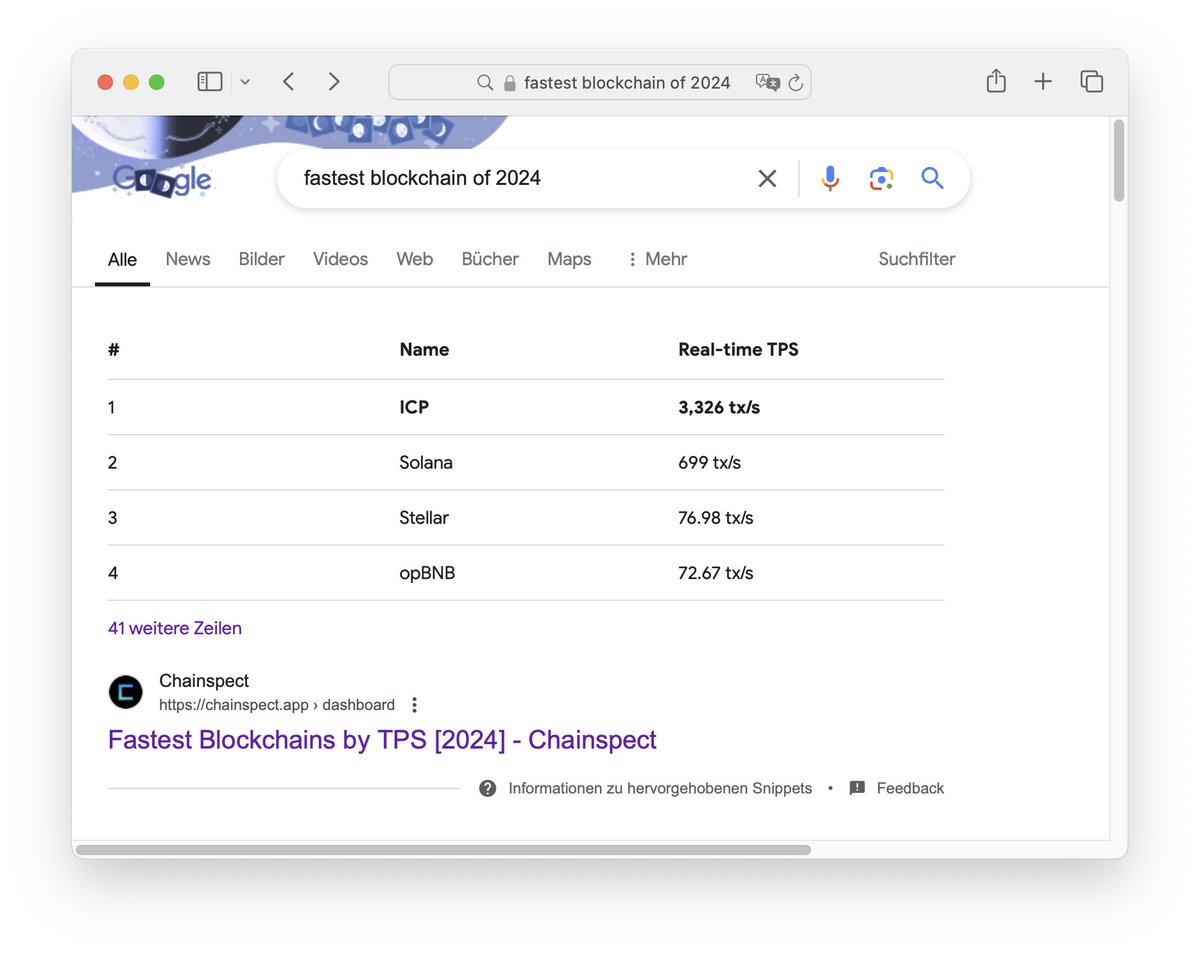1200x954 pixels.
Task: Submit search with the blue magnifier icon
Action: pyautogui.click(x=932, y=179)
